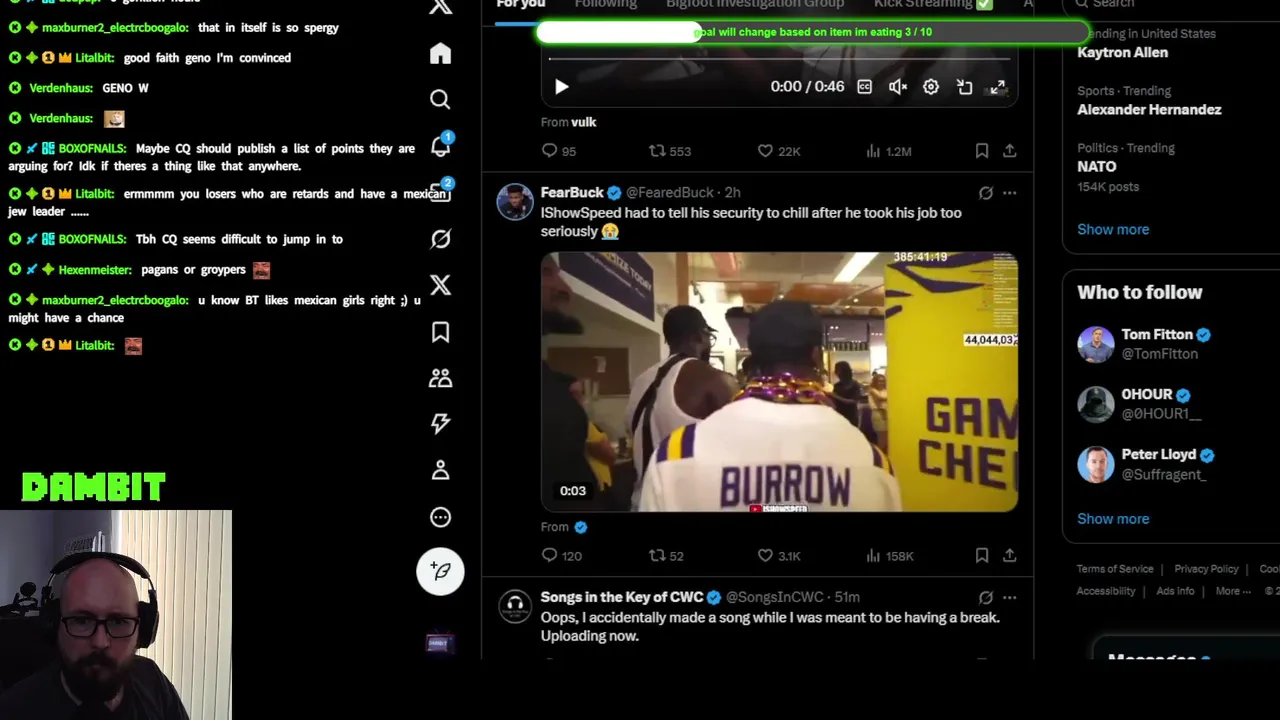This screenshot has height=720, width=1280.
Task: Click chat username BOXOFNAILS suggesting CQ publish points
Action: (x=91, y=148)
